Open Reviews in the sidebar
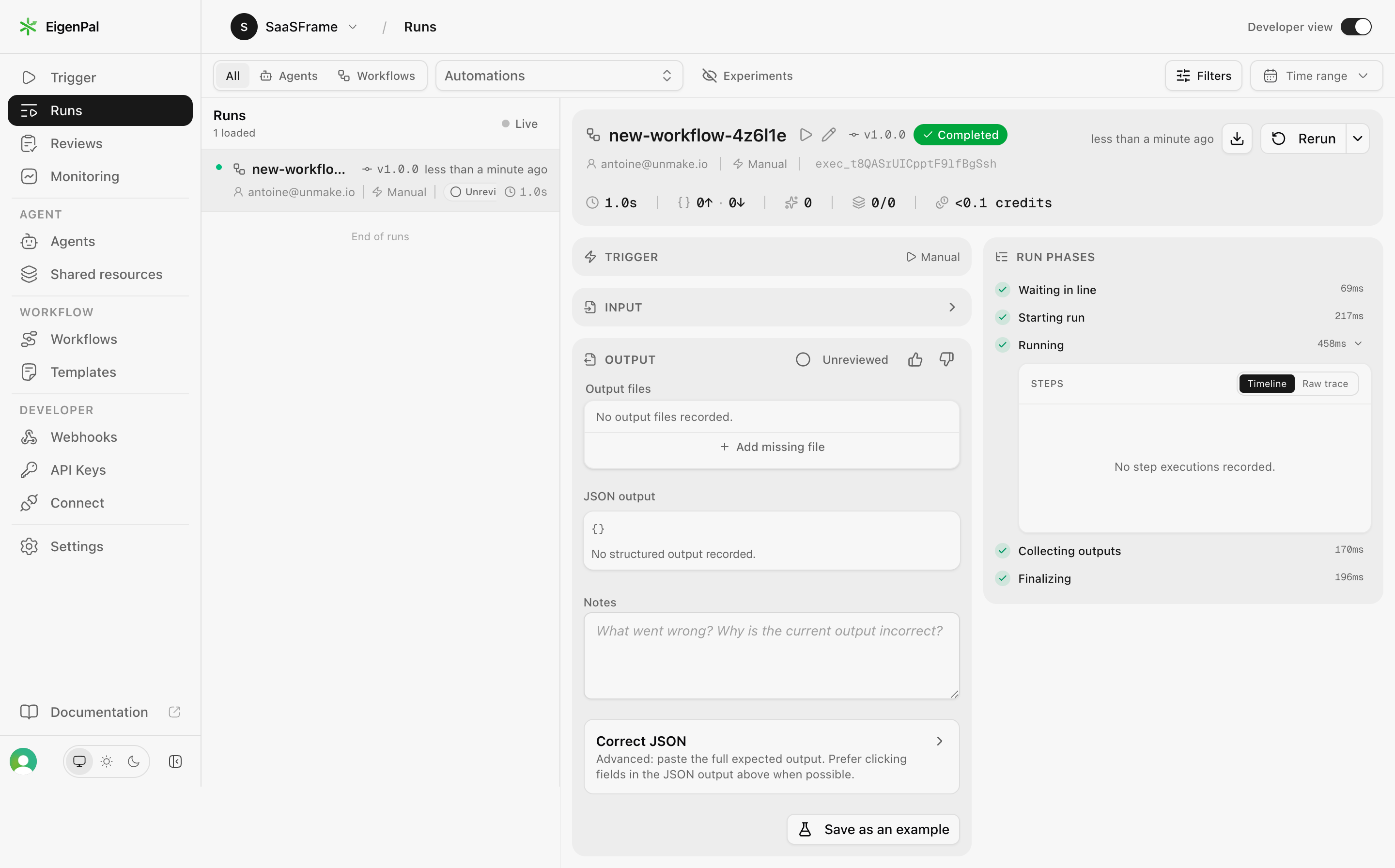 pos(100,143)
